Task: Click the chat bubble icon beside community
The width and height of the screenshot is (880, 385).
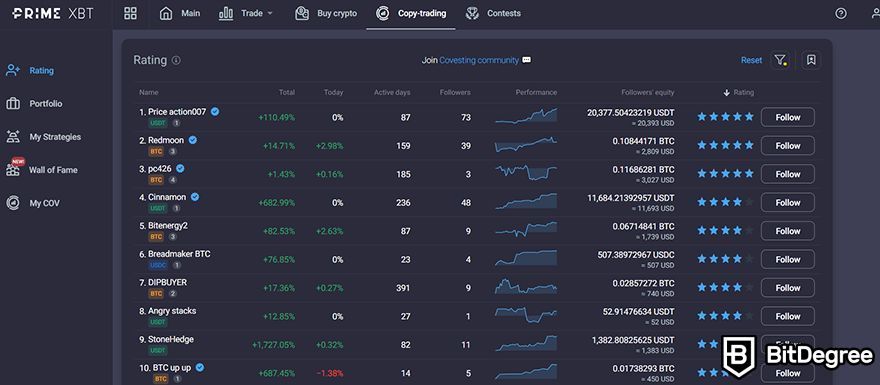Action: [526, 60]
